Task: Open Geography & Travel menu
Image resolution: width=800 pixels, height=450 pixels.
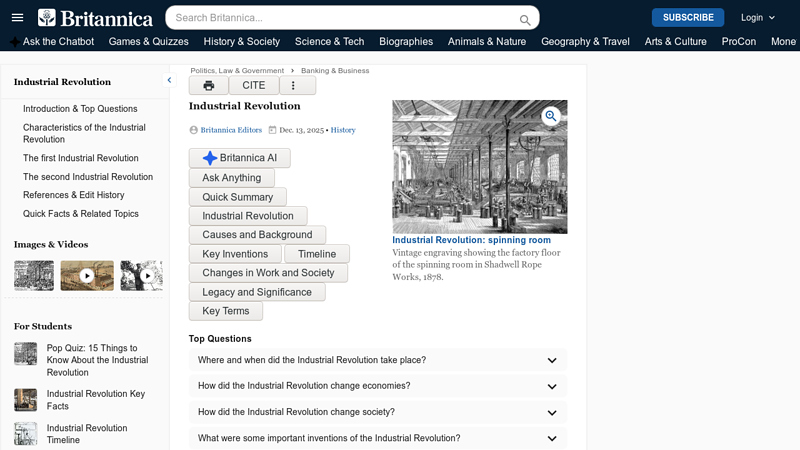Action: [x=585, y=41]
